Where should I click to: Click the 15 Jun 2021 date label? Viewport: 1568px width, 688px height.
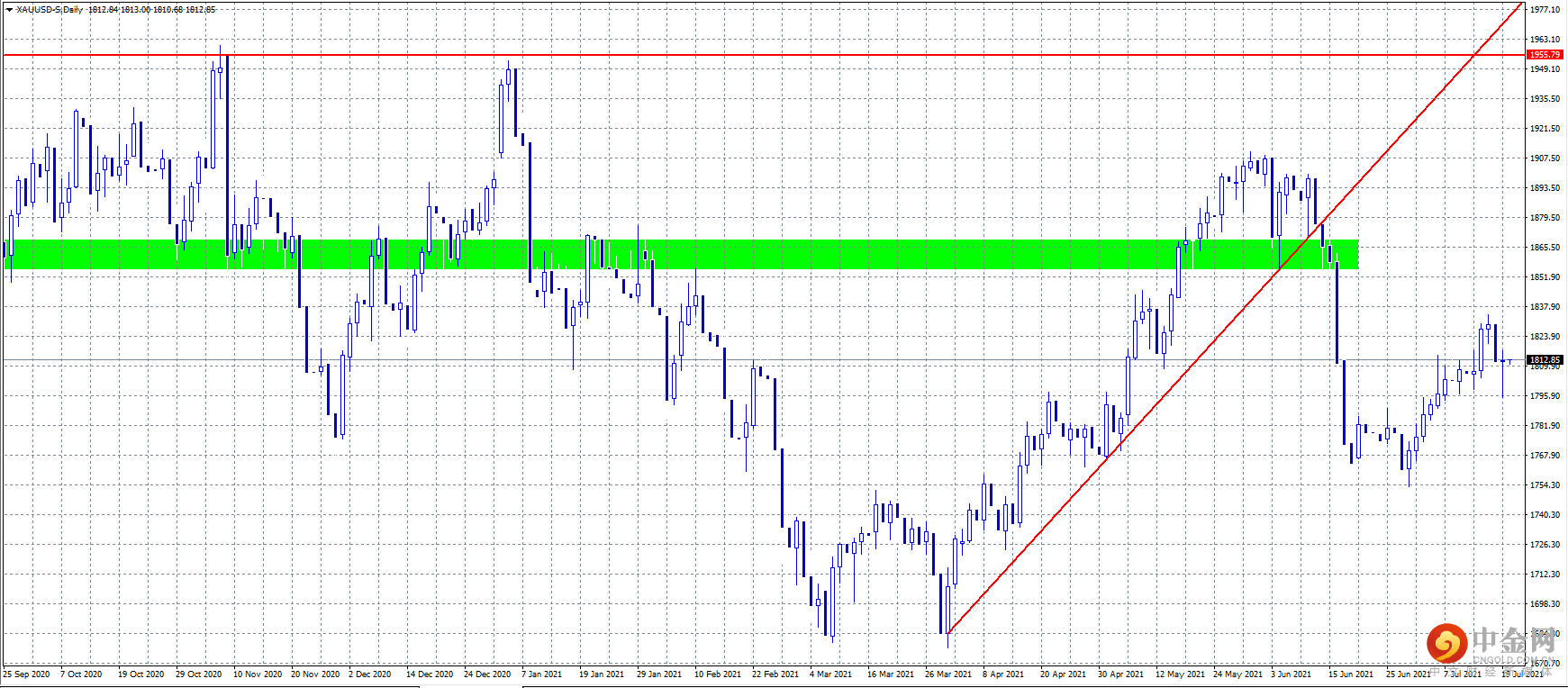pyautogui.click(x=1351, y=674)
